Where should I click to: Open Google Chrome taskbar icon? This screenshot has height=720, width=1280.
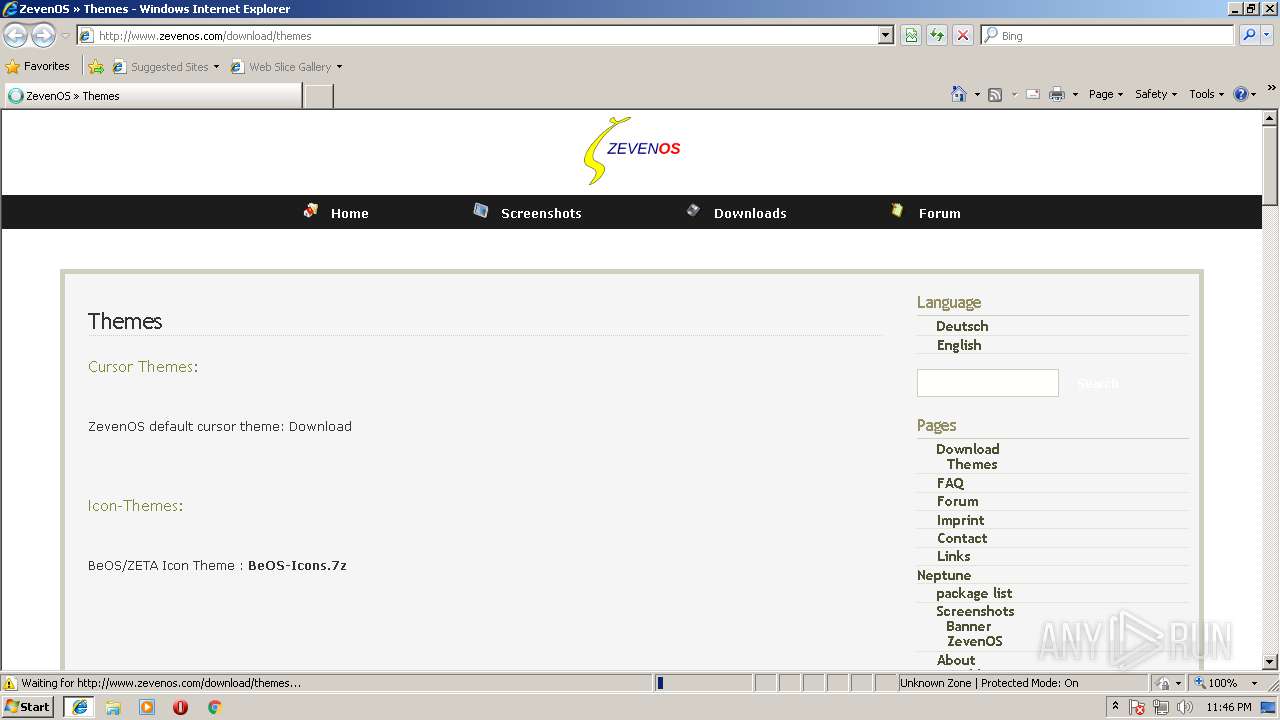coord(214,707)
